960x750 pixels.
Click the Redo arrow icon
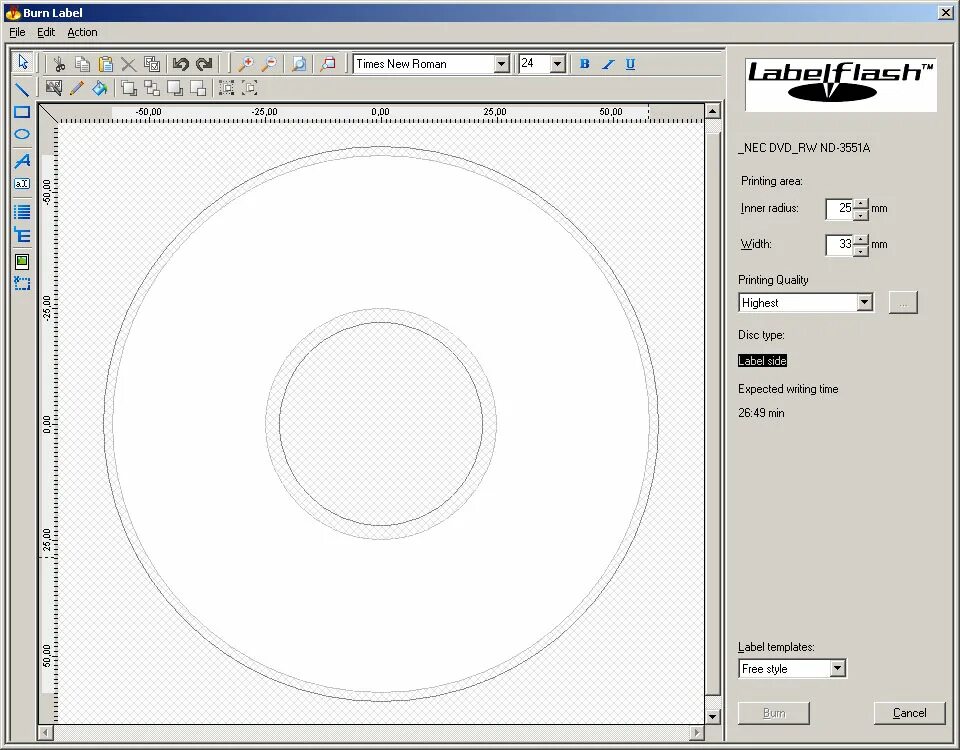[x=204, y=64]
